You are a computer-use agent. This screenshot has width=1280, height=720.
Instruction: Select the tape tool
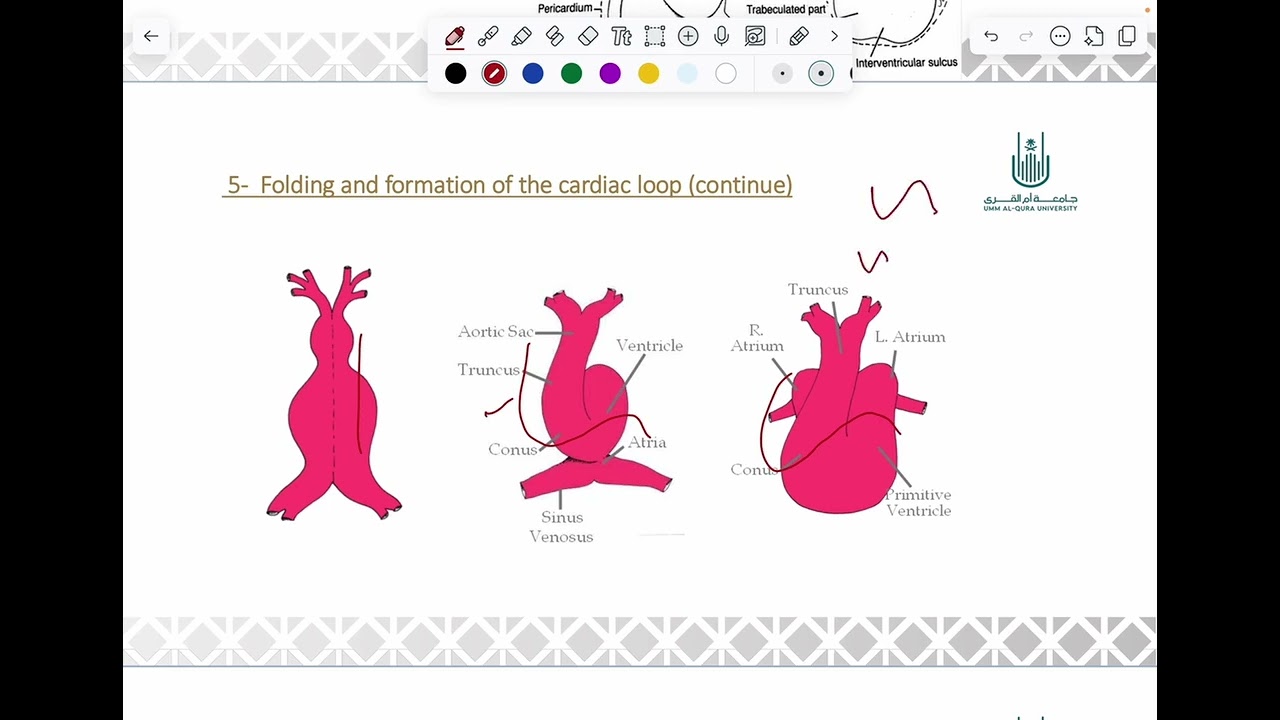pyautogui.click(x=555, y=37)
